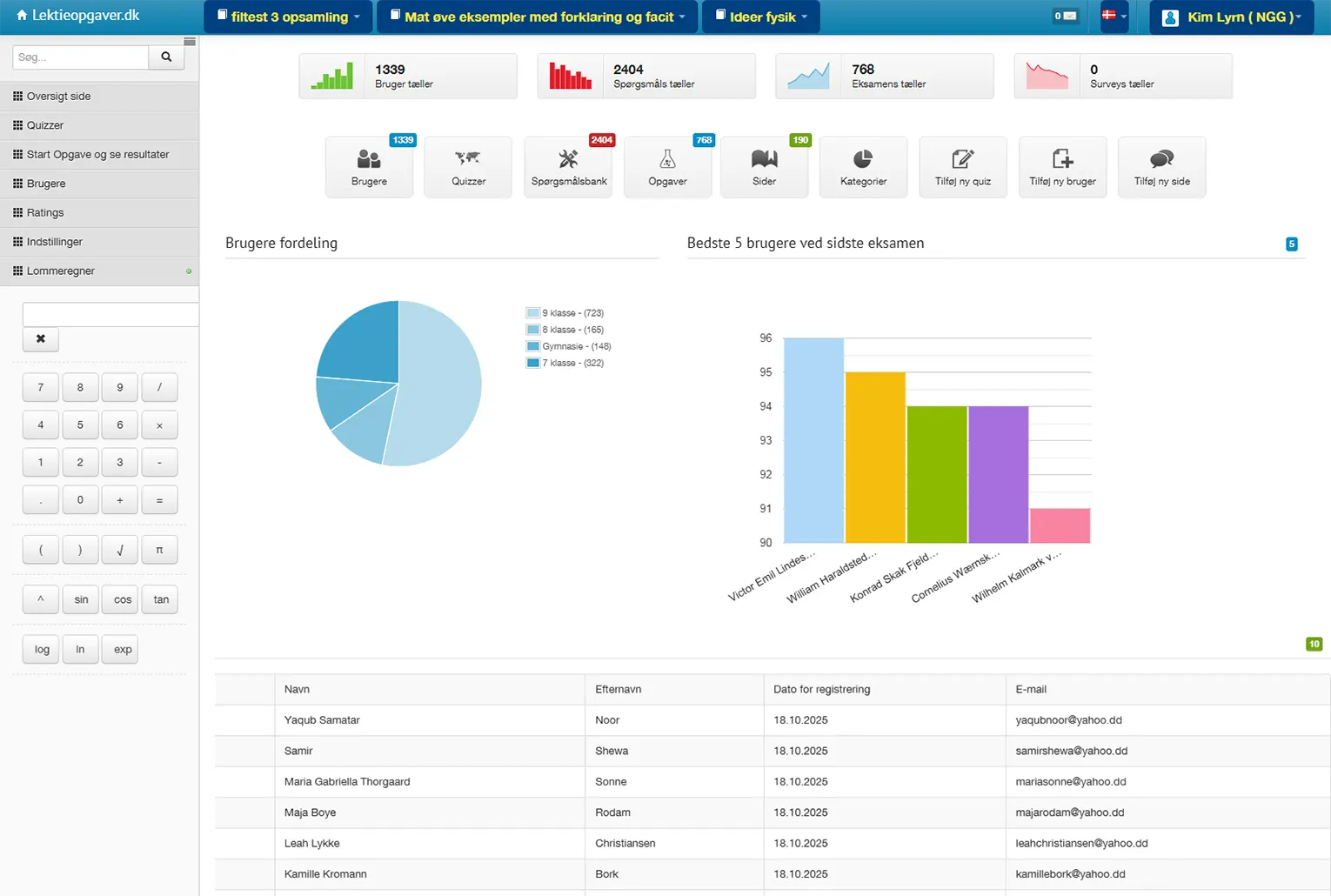Toggle the 9 klasse legend swatch
The width and height of the screenshot is (1331, 896).
pos(532,313)
